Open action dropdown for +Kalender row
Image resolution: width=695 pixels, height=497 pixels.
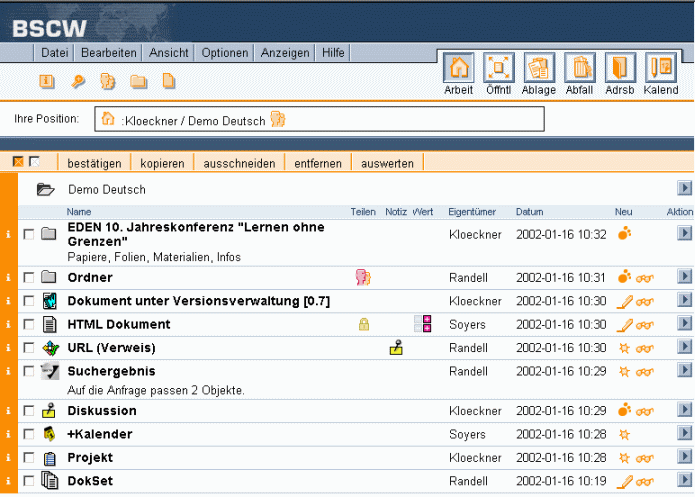click(x=684, y=434)
